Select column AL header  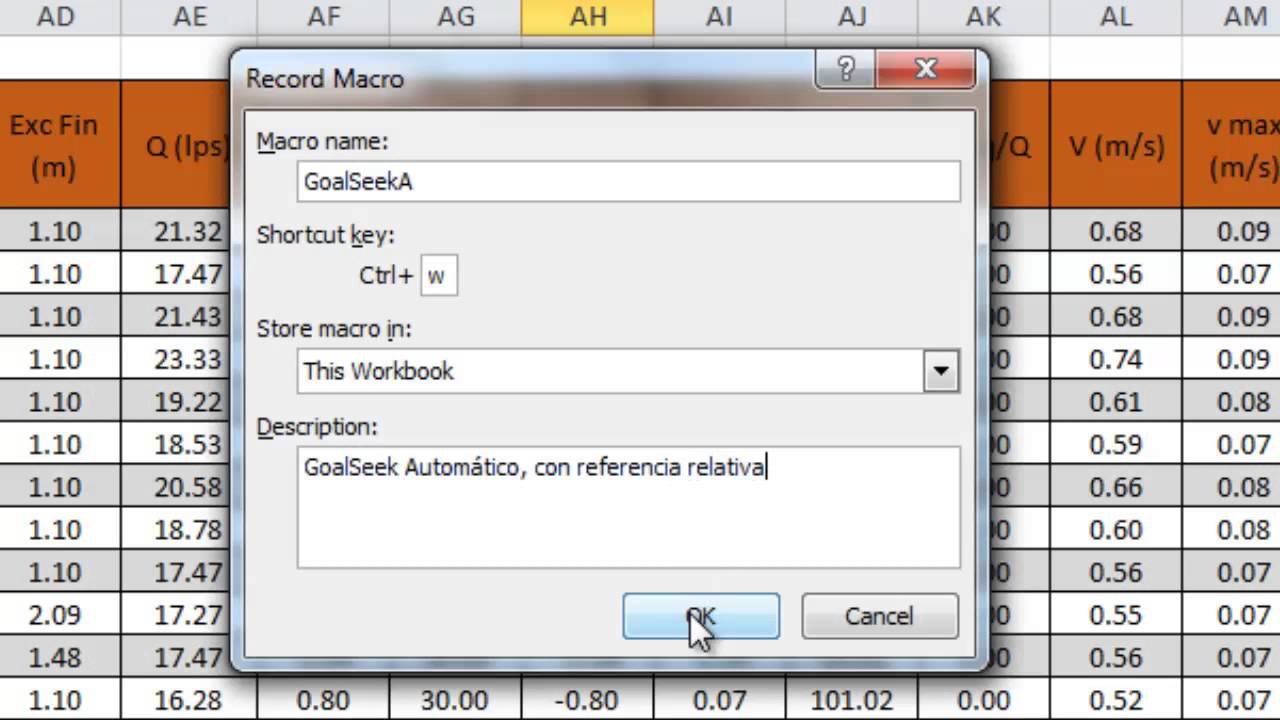(1115, 16)
